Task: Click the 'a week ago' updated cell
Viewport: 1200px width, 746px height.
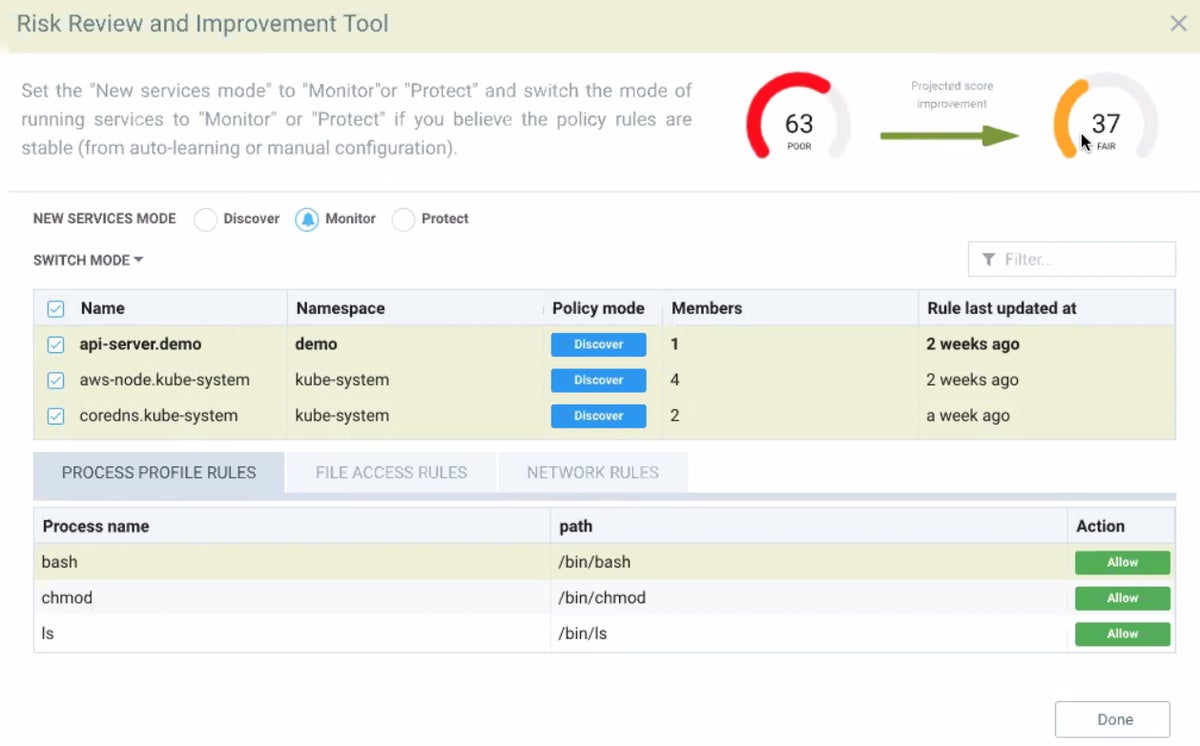Action: 968,416
